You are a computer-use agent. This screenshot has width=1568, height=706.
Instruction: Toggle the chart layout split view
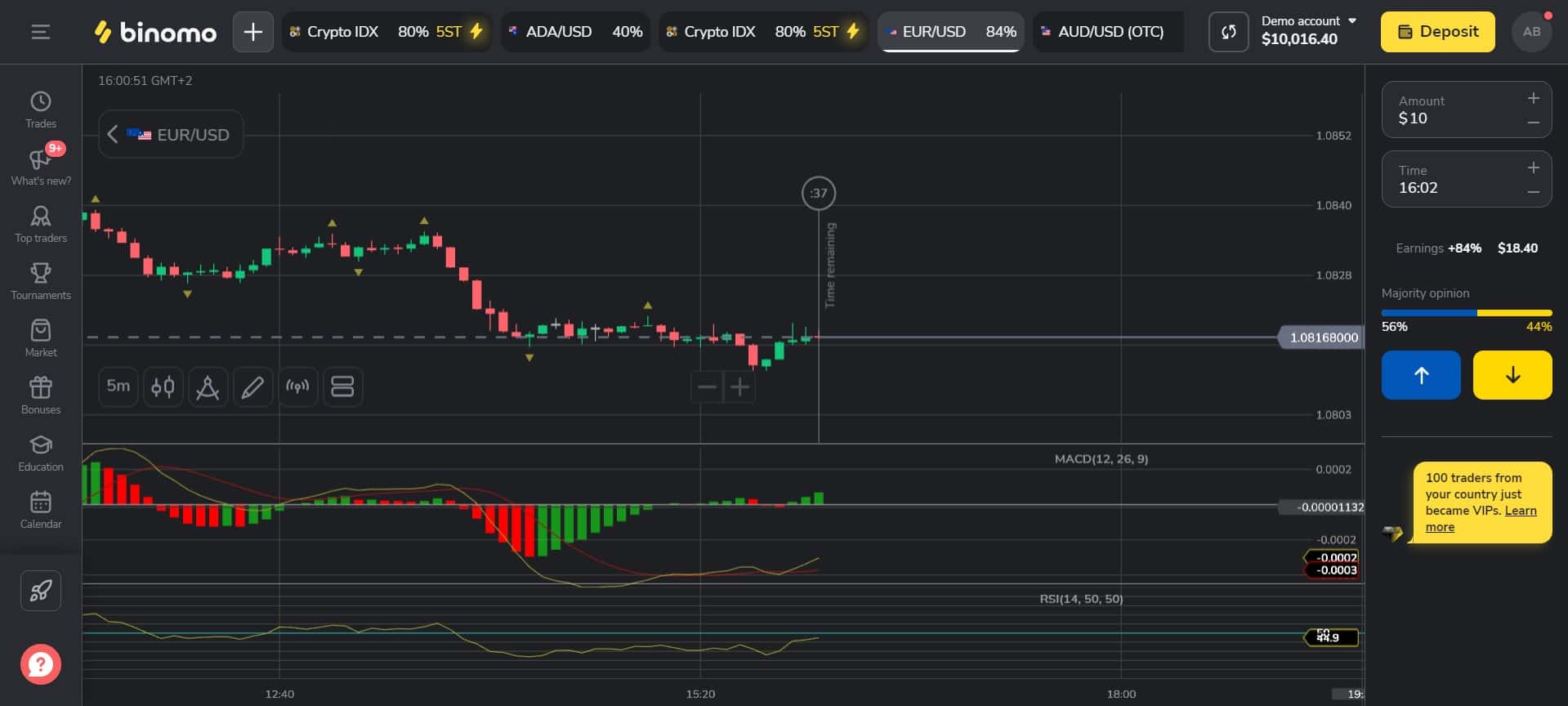[x=342, y=387]
